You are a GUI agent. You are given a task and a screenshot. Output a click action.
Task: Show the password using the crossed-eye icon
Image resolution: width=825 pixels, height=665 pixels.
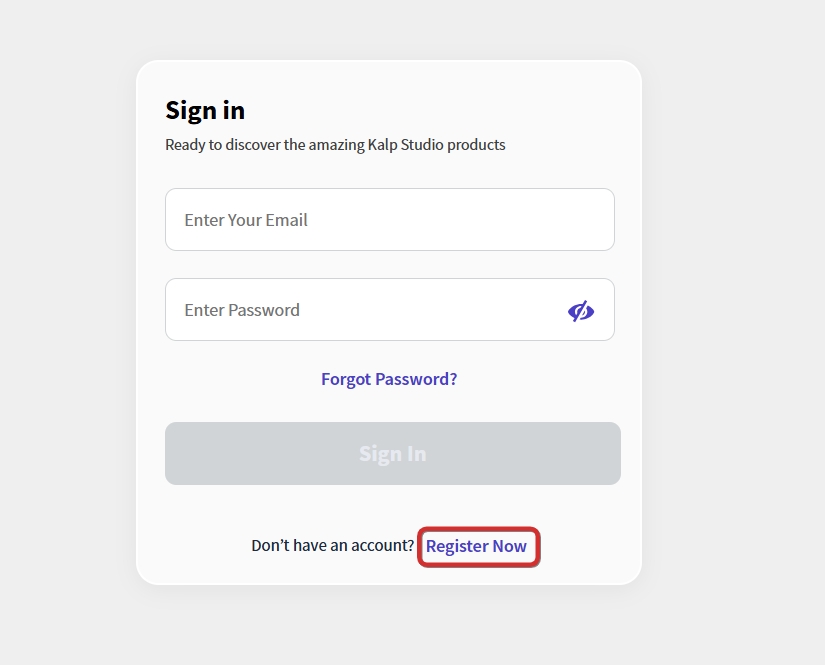[x=581, y=311]
